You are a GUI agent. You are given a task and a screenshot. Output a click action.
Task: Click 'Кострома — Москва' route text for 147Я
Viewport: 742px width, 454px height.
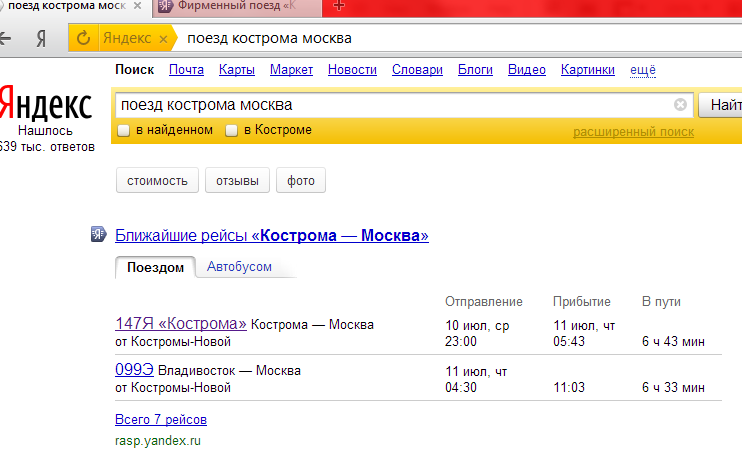[x=312, y=324]
